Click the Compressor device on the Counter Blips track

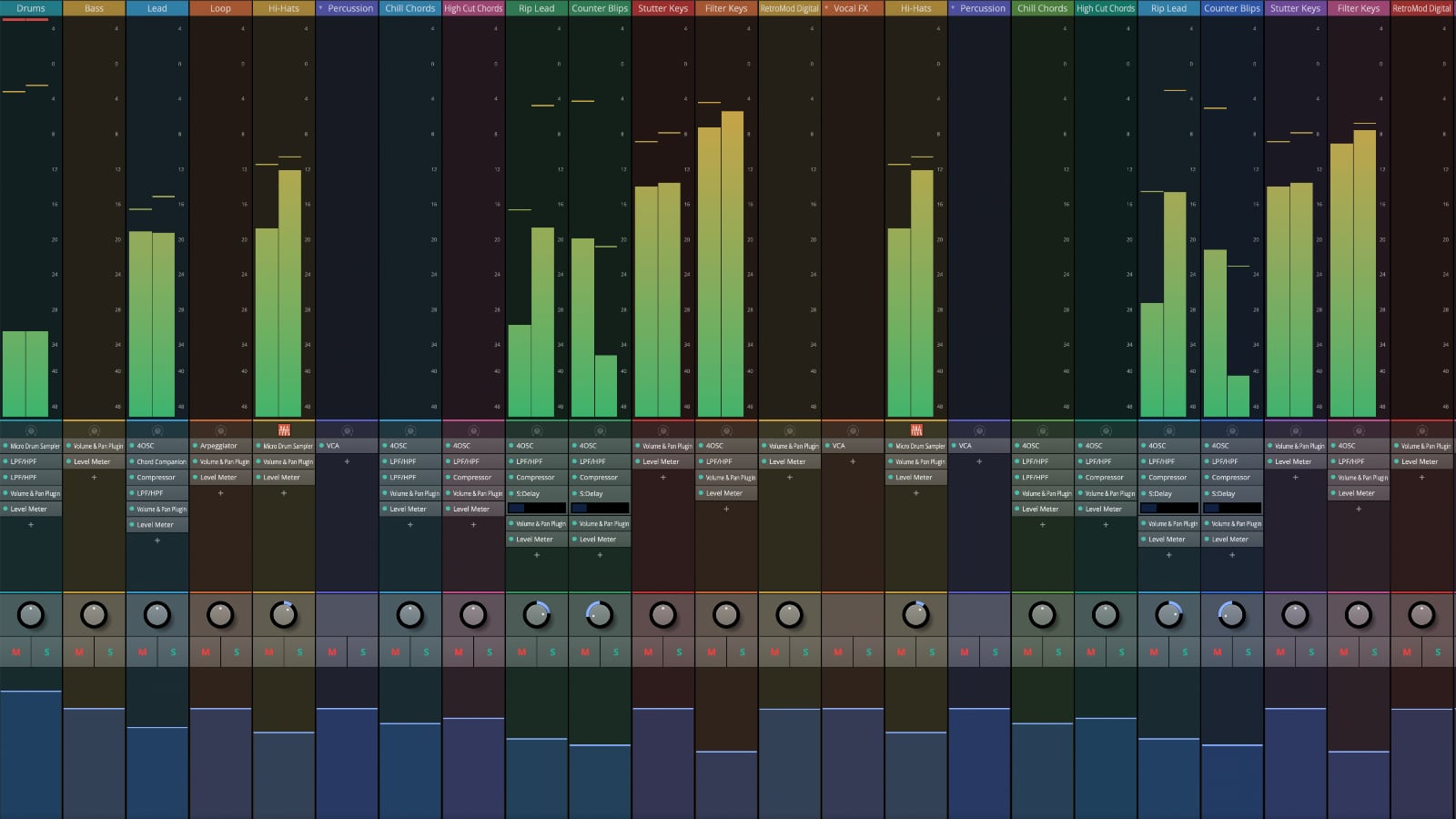click(x=600, y=477)
